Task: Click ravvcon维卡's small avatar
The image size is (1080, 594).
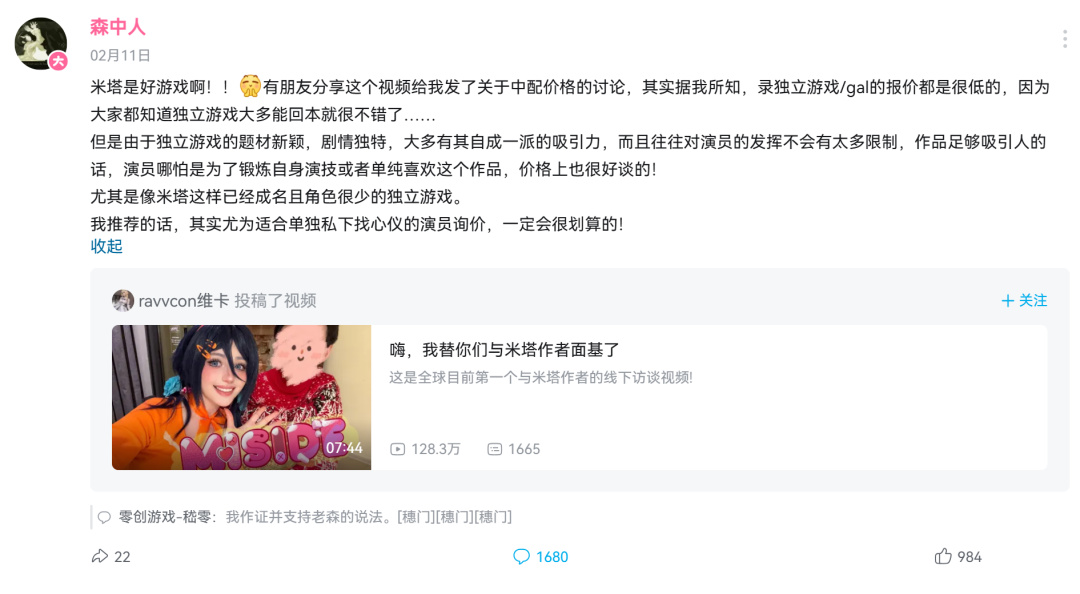Action: click(123, 300)
